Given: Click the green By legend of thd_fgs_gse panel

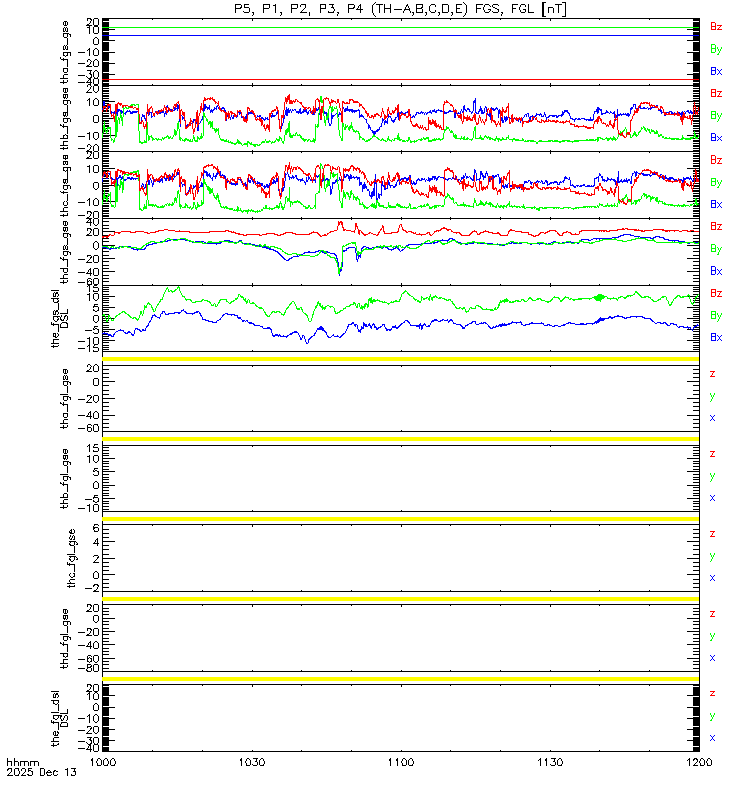Looking at the screenshot, I should (x=716, y=249).
